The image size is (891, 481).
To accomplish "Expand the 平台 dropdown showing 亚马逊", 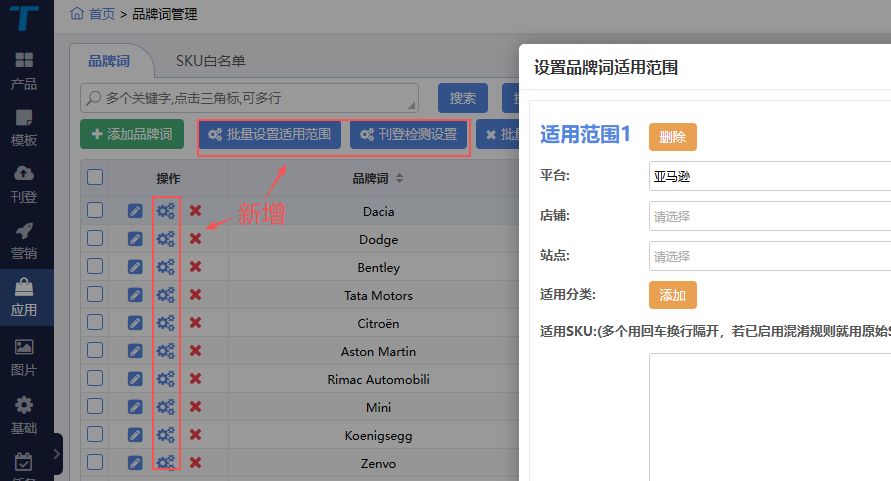I will 769,177.
